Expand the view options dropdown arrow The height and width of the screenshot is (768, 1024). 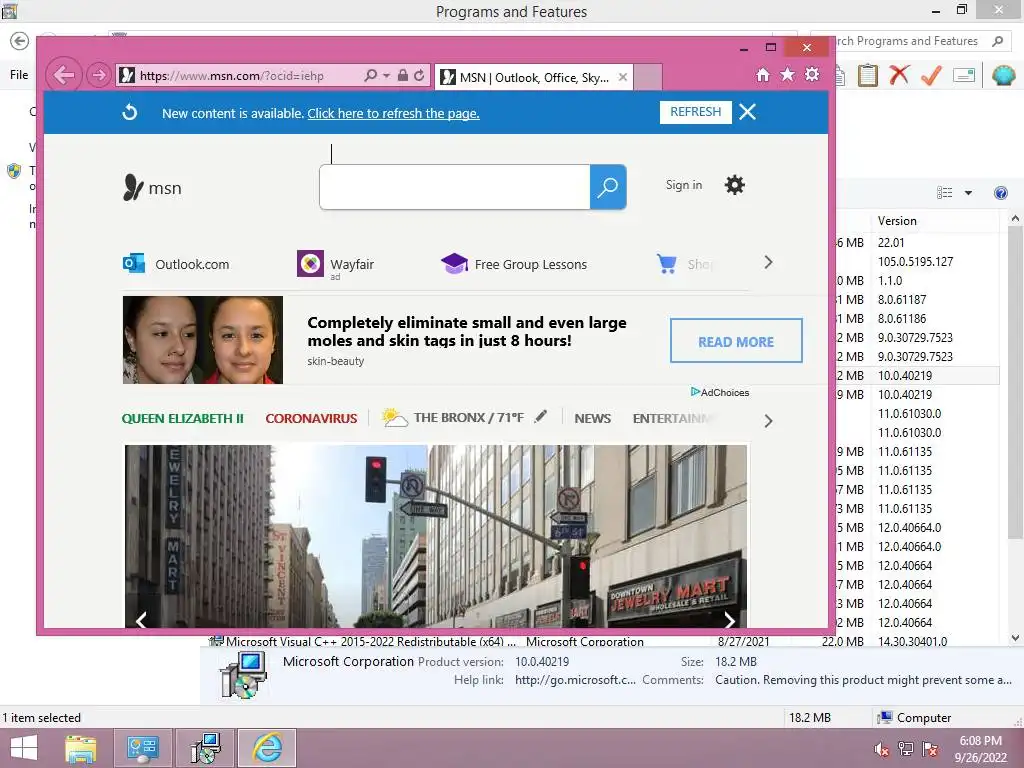pyautogui.click(x=968, y=193)
